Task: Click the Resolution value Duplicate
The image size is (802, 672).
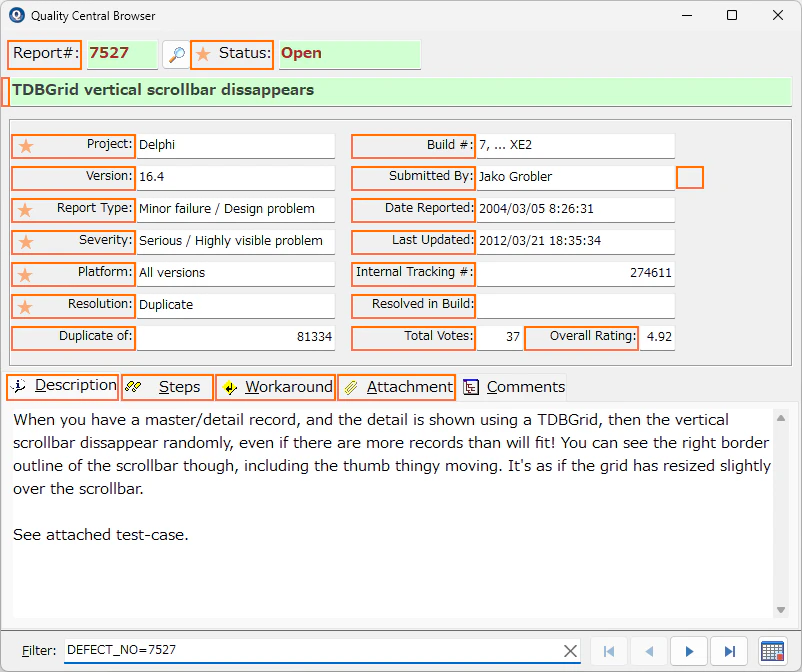Action: [236, 305]
